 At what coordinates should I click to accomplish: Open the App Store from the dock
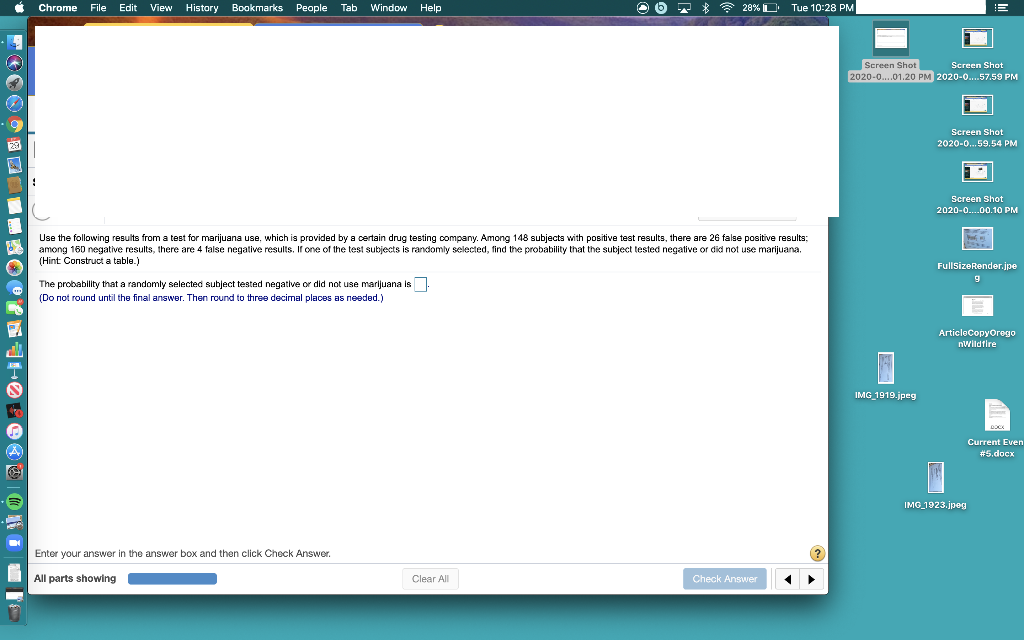(13, 452)
